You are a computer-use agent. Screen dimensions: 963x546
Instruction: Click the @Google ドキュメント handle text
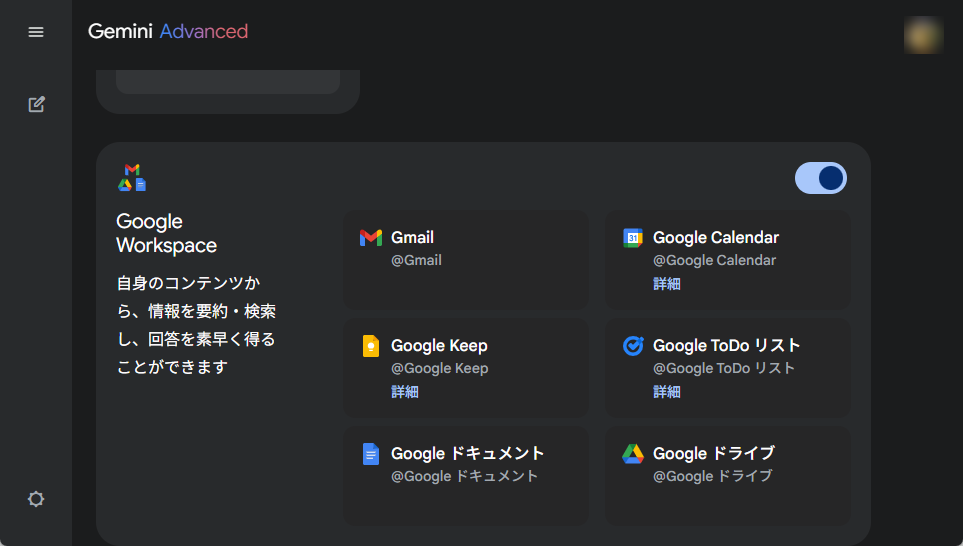[x=465, y=477]
